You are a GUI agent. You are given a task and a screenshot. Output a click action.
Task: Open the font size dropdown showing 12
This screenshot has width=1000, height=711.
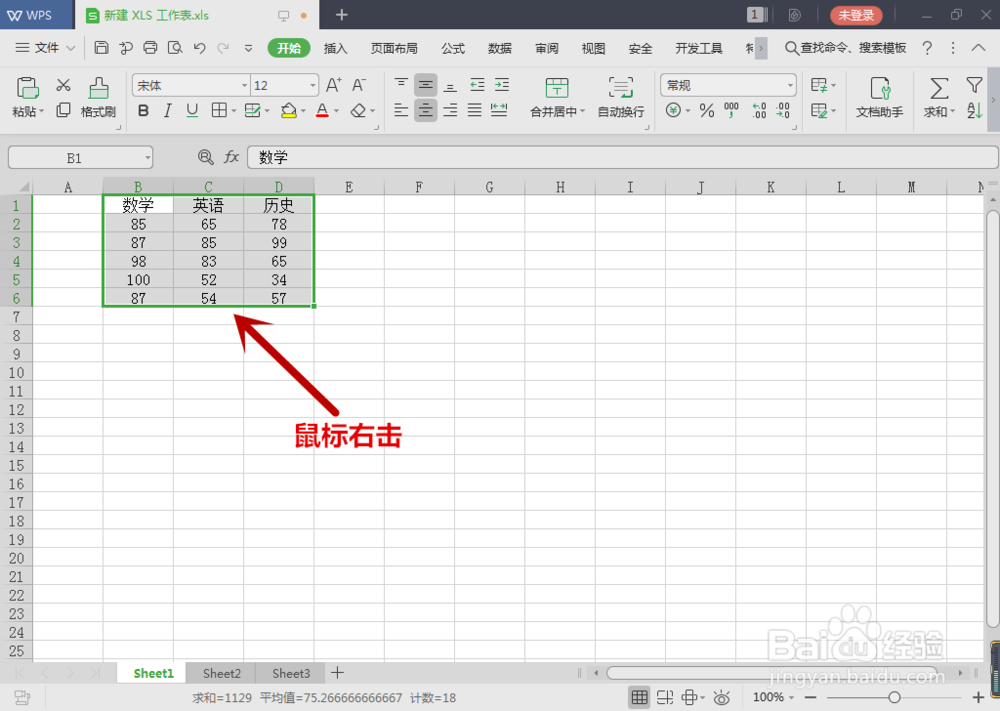click(x=312, y=85)
